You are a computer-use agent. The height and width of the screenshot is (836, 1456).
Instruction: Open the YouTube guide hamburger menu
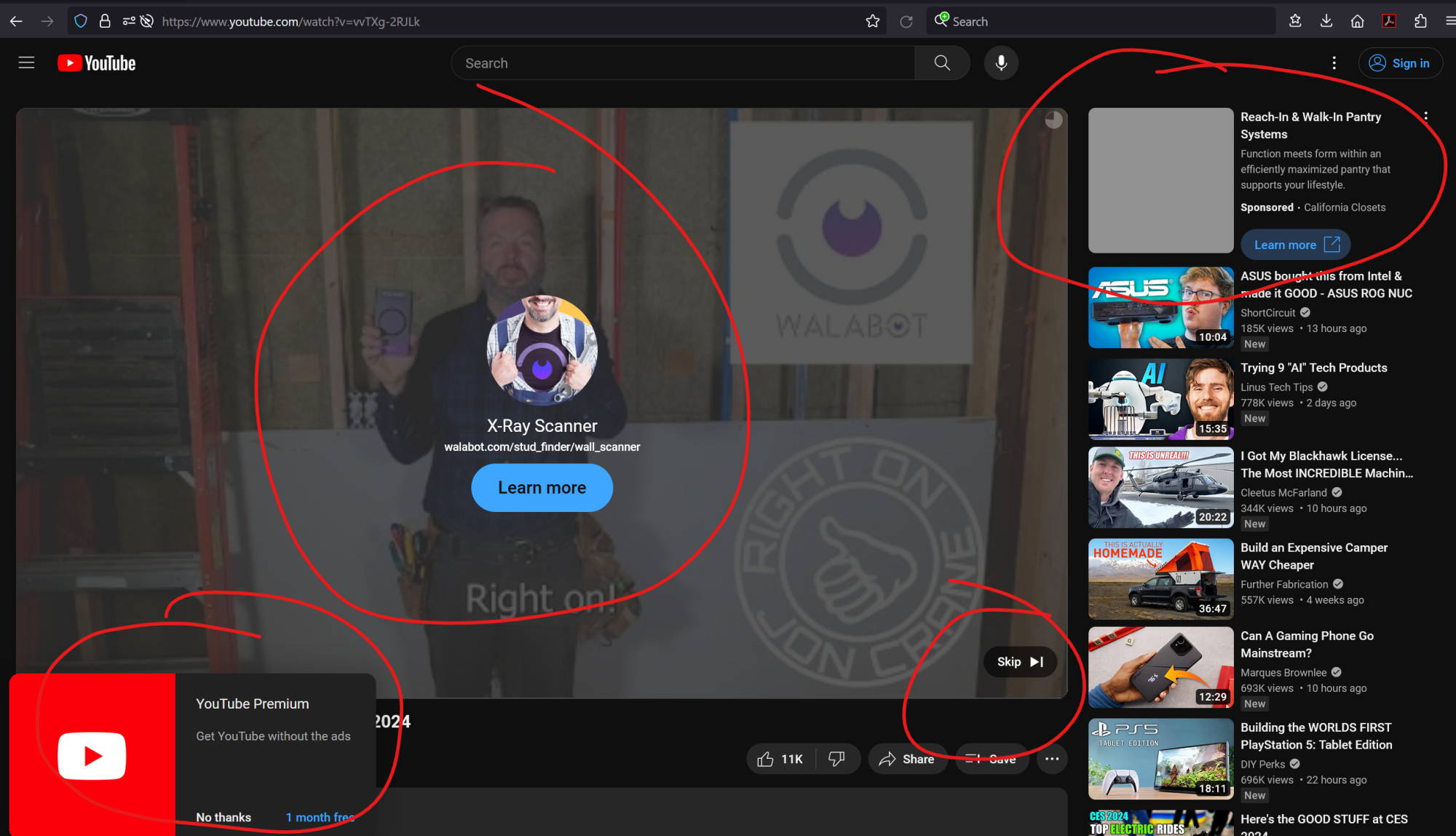(26, 63)
